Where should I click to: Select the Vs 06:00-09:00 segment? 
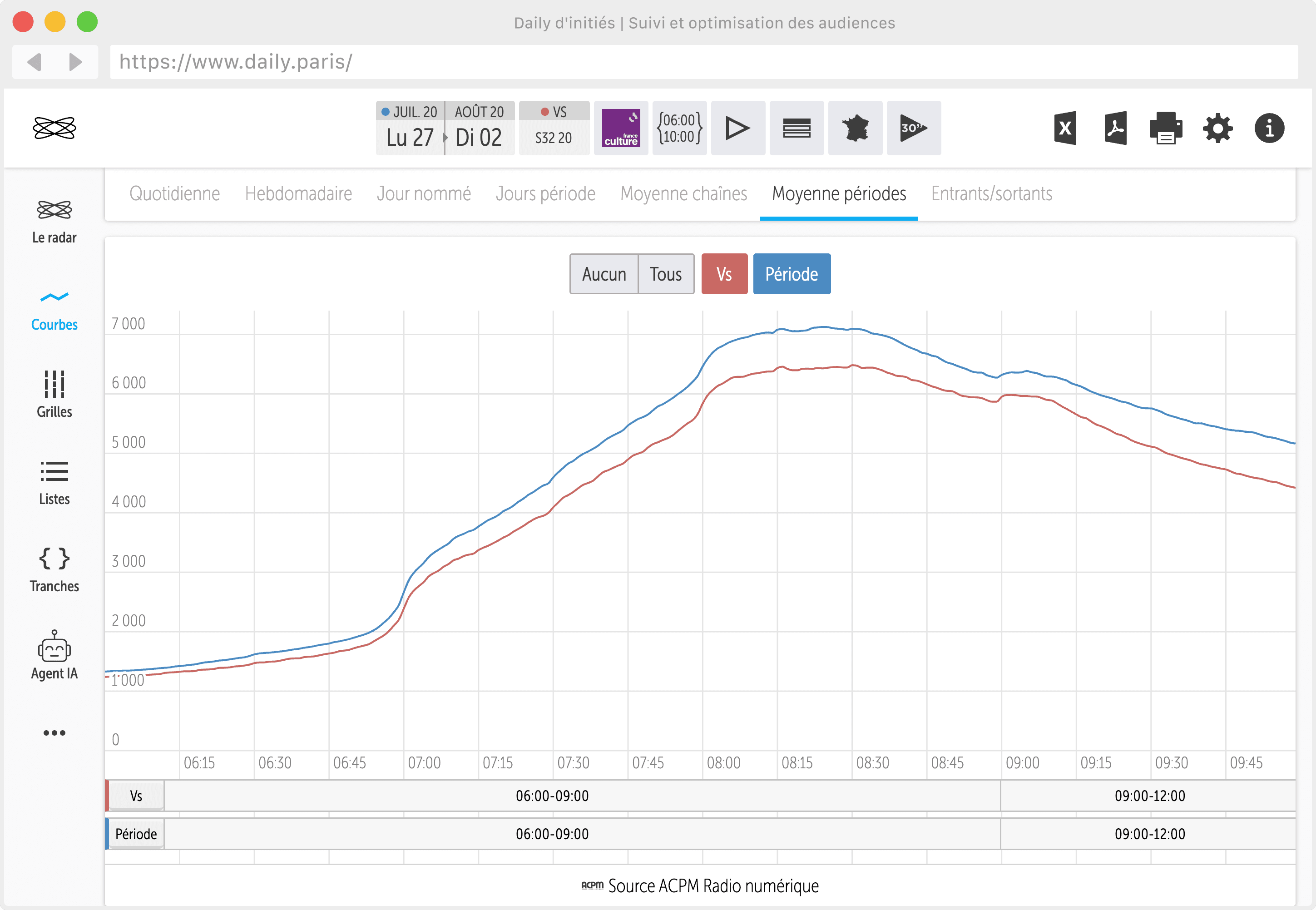(582, 796)
